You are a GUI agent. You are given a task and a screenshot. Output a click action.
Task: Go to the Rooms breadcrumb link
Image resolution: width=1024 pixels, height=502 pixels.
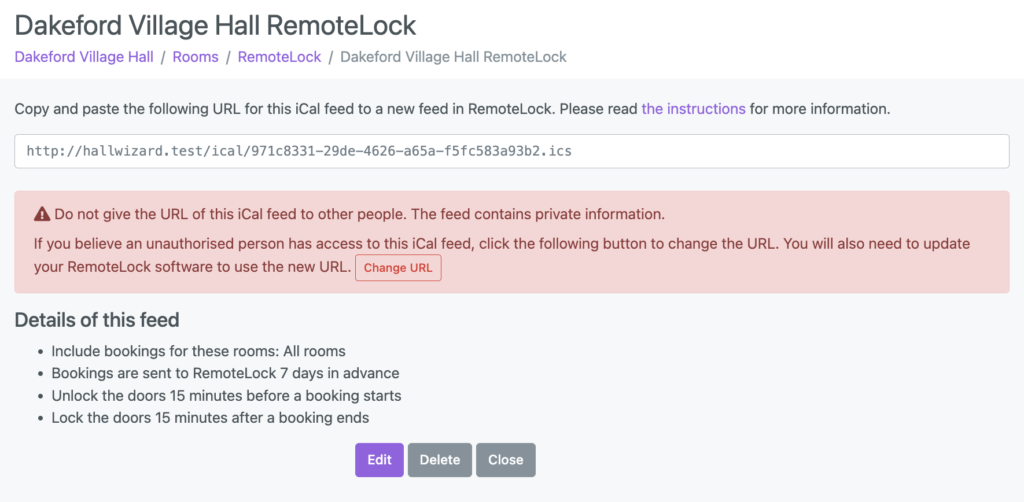click(x=195, y=57)
